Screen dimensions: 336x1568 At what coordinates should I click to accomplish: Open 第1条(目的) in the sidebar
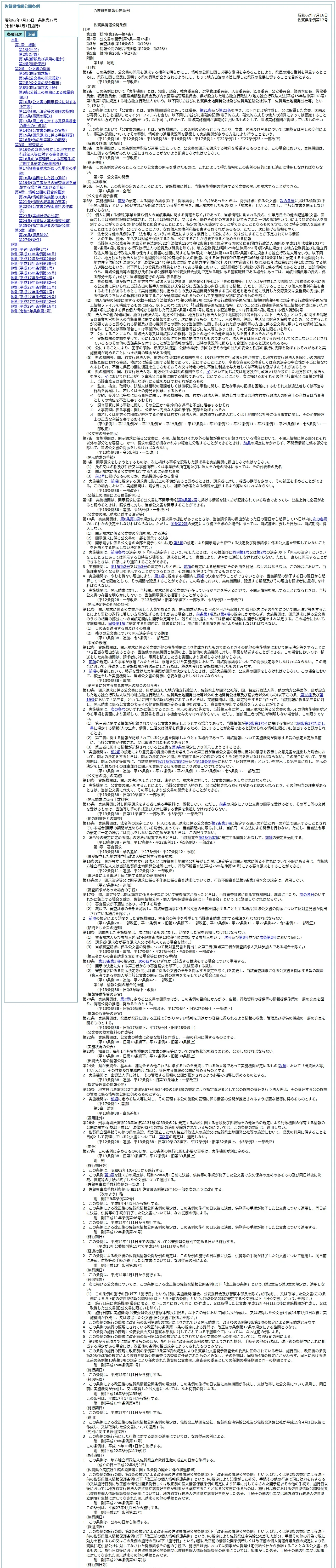point(29,49)
